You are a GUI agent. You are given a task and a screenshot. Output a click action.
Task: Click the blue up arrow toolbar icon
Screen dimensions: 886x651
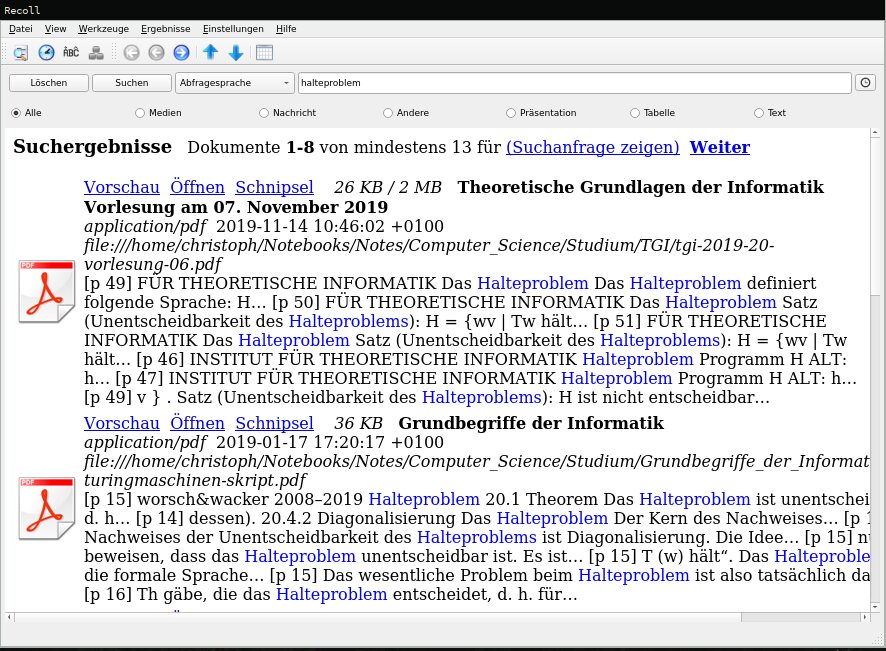coord(210,52)
